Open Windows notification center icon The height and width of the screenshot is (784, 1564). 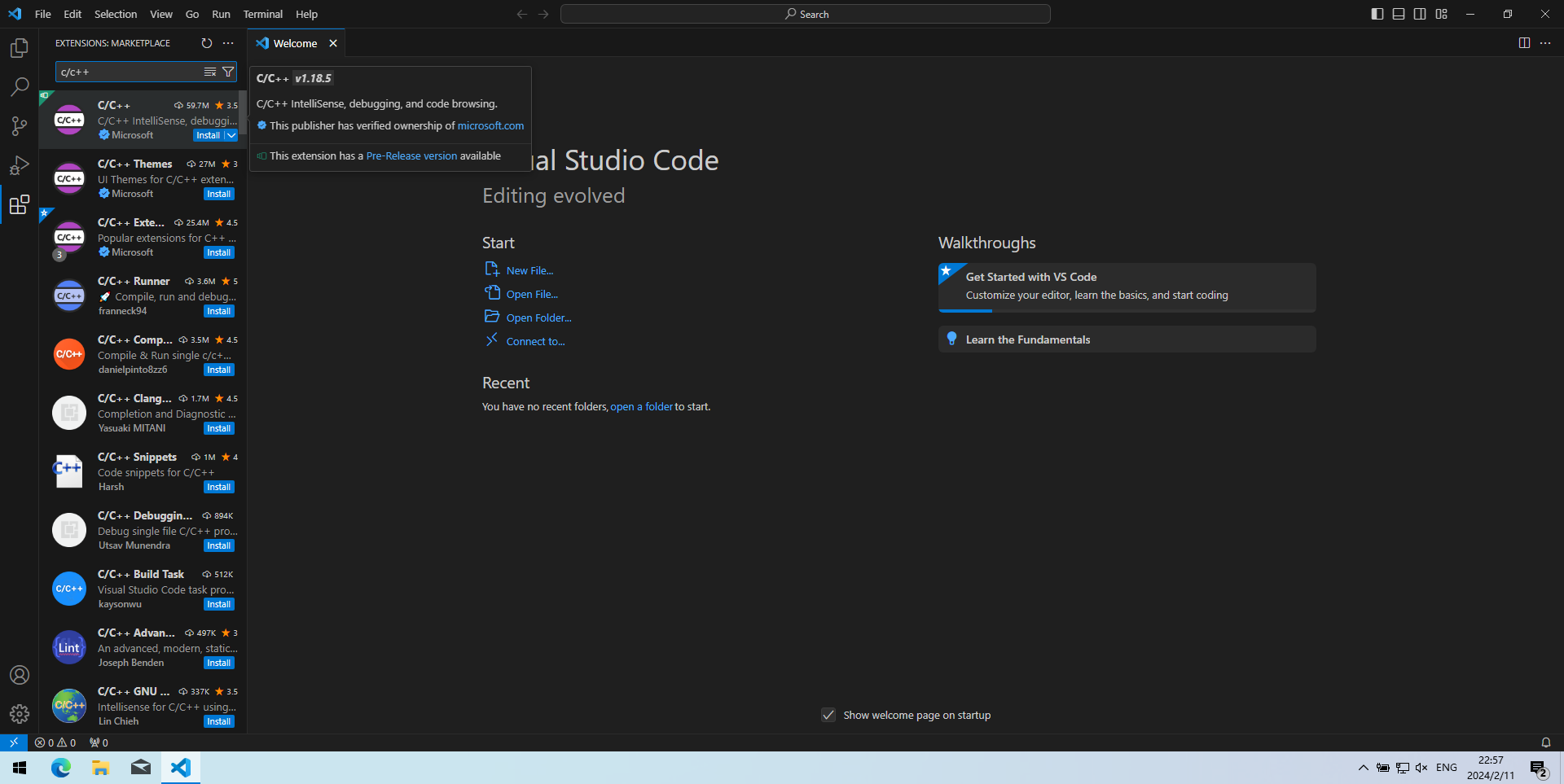(x=1538, y=768)
